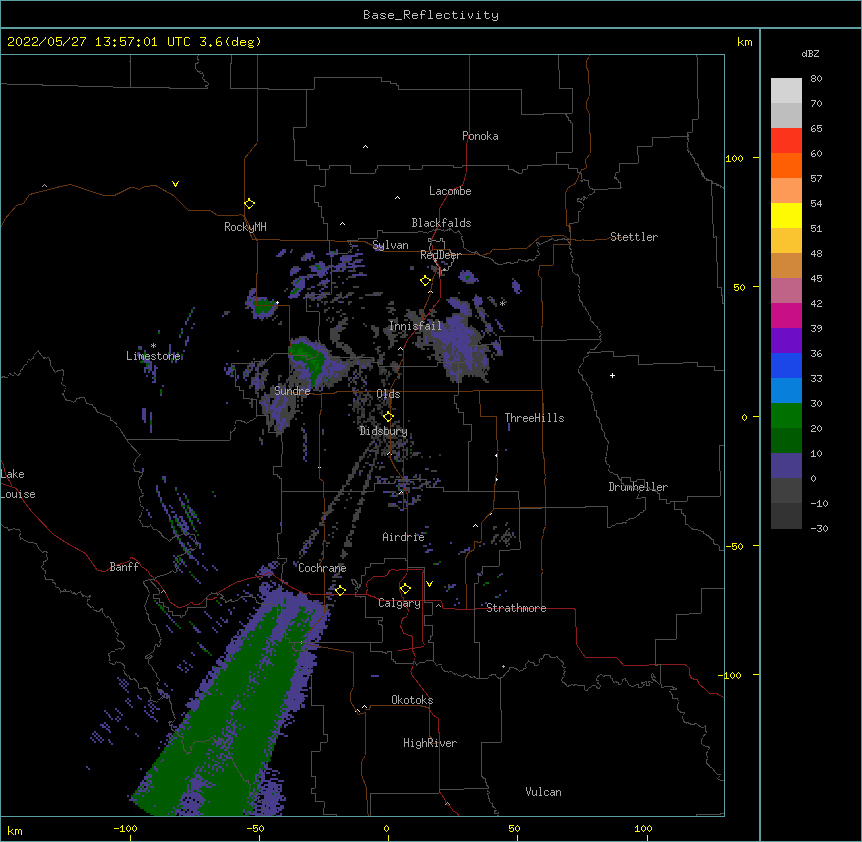Viewport: 862px width, 842px height.
Task: Click the red 65 dBZ color swatch
Action: click(x=786, y=140)
